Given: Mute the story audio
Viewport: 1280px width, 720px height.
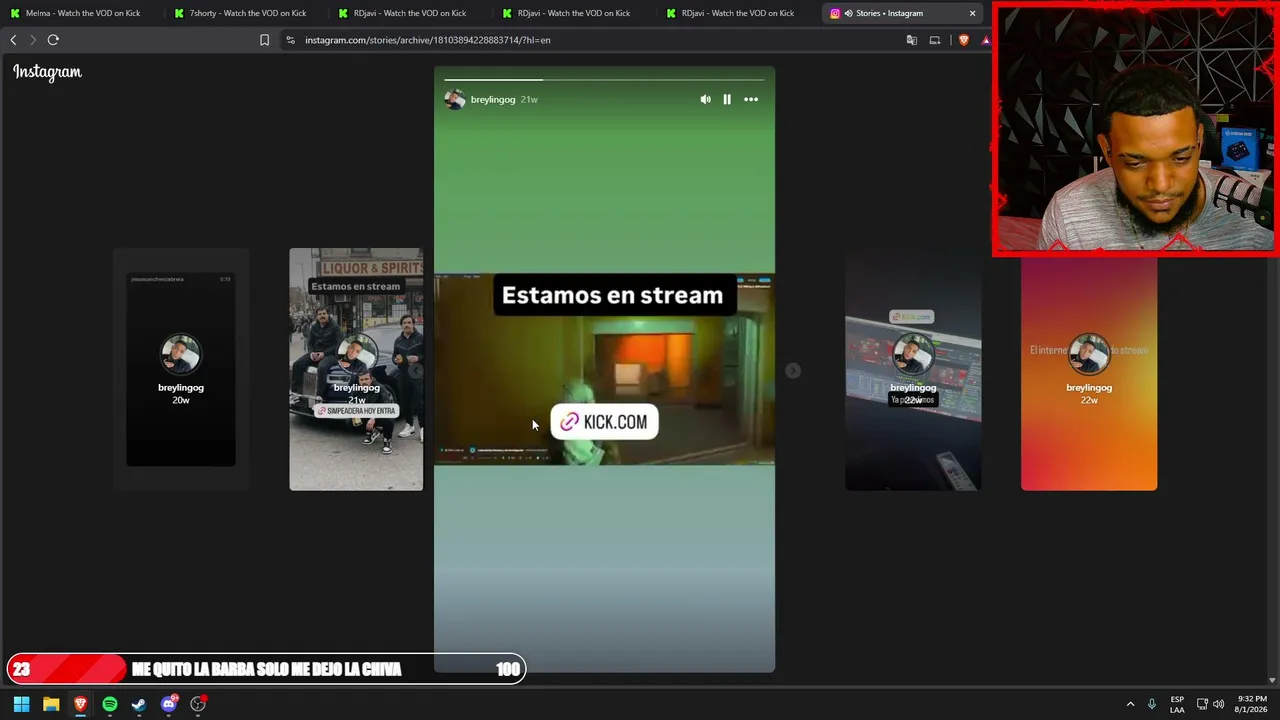Looking at the screenshot, I should pos(705,99).
